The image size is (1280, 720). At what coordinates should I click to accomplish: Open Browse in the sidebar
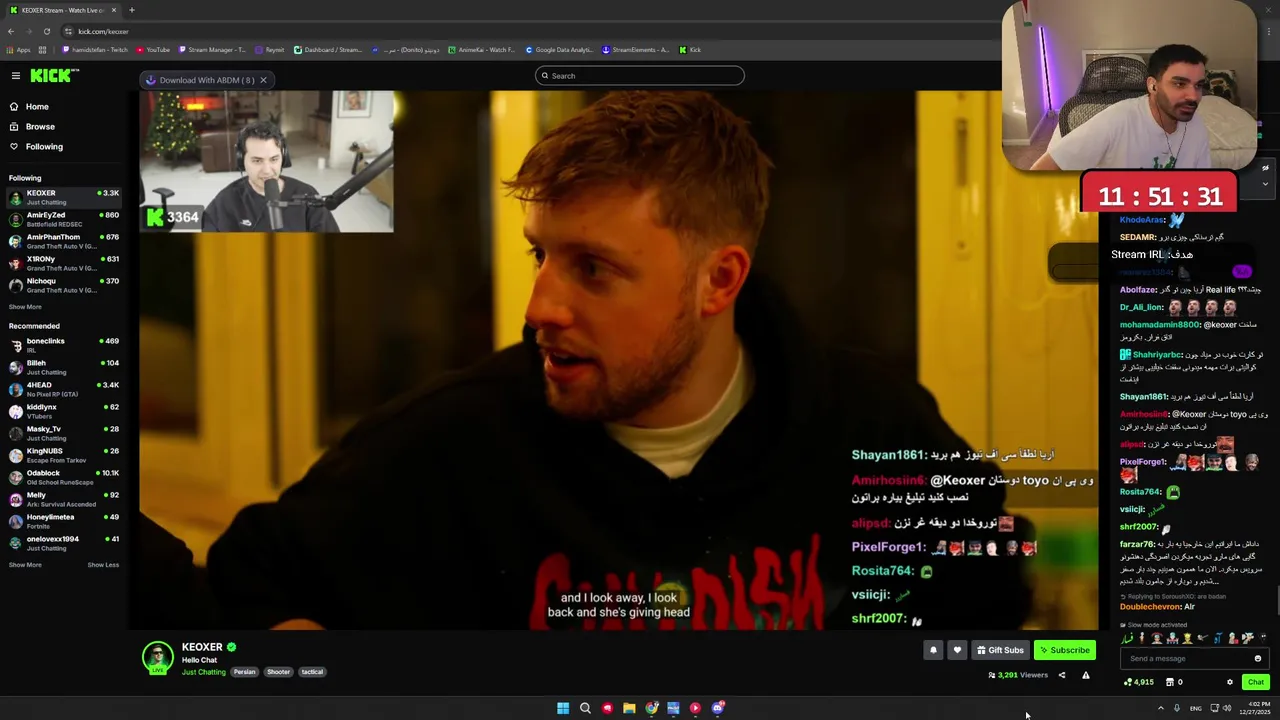click(40, 127)
